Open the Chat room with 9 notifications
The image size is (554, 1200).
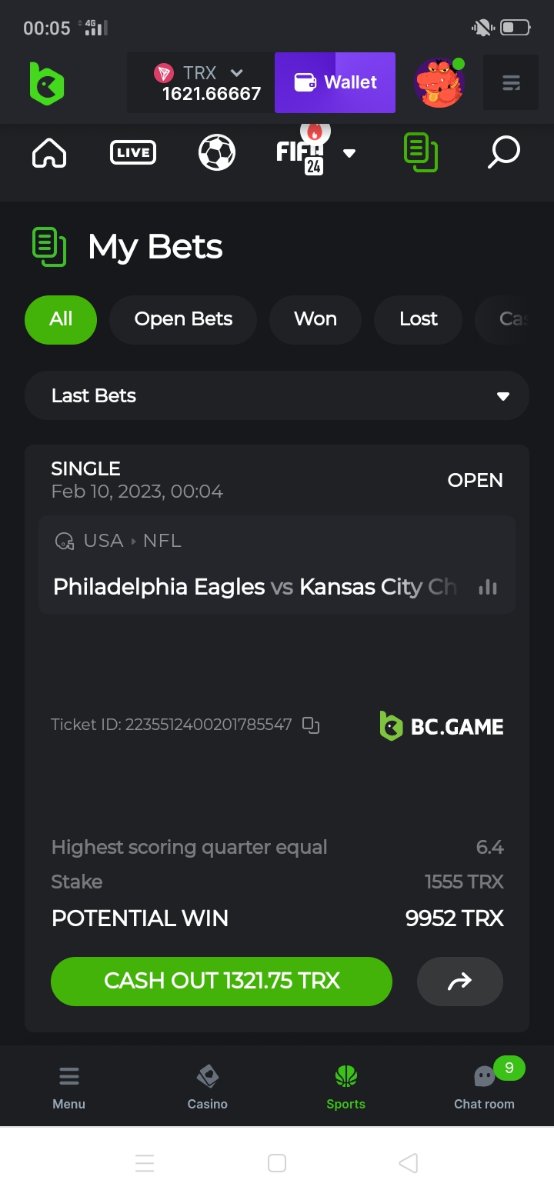pos(484,1087)
